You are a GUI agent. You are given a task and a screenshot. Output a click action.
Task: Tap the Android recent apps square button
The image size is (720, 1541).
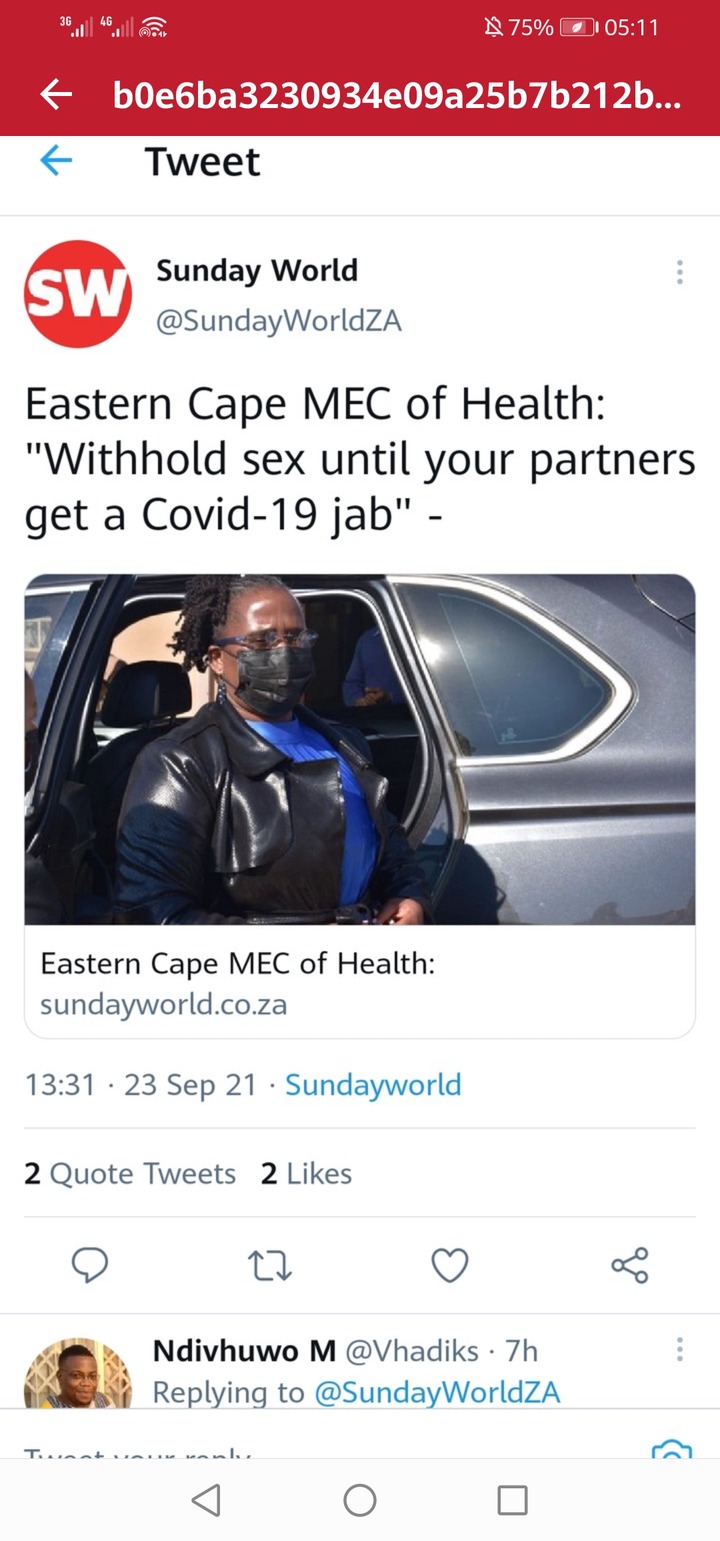point(513,1499)
